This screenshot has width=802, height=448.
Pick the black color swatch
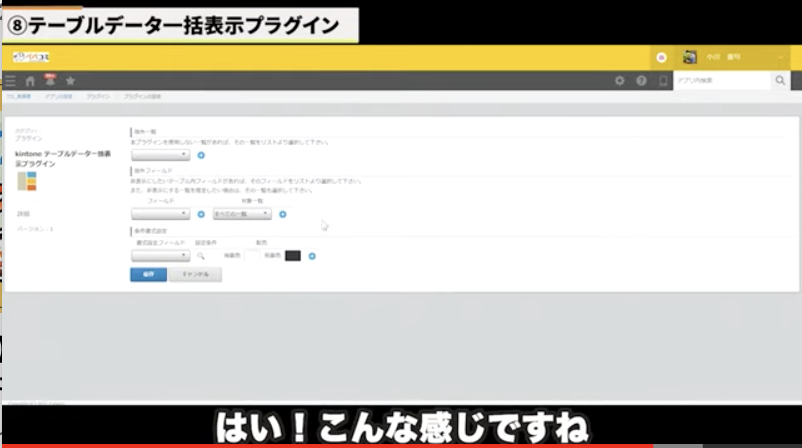pyautogui.click(x=292, y=256)
